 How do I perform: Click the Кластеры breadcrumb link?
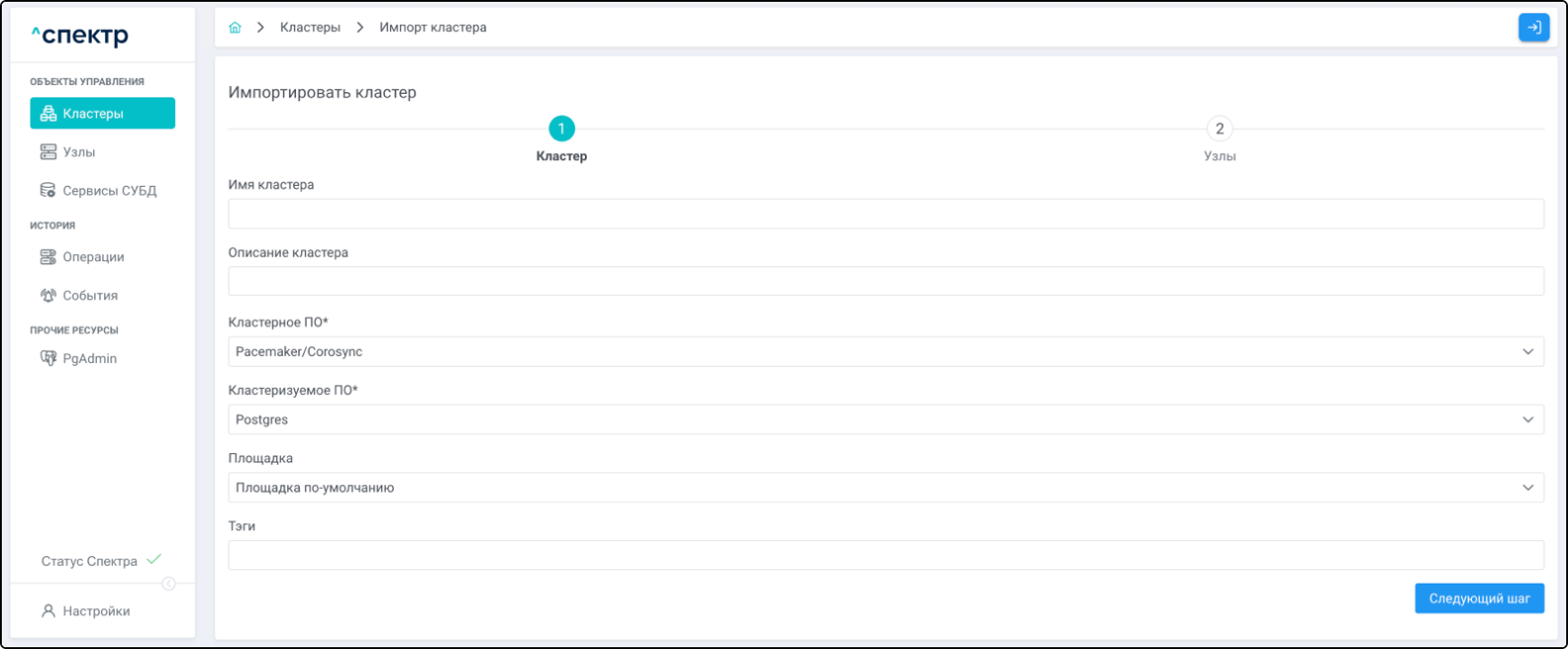310,28
